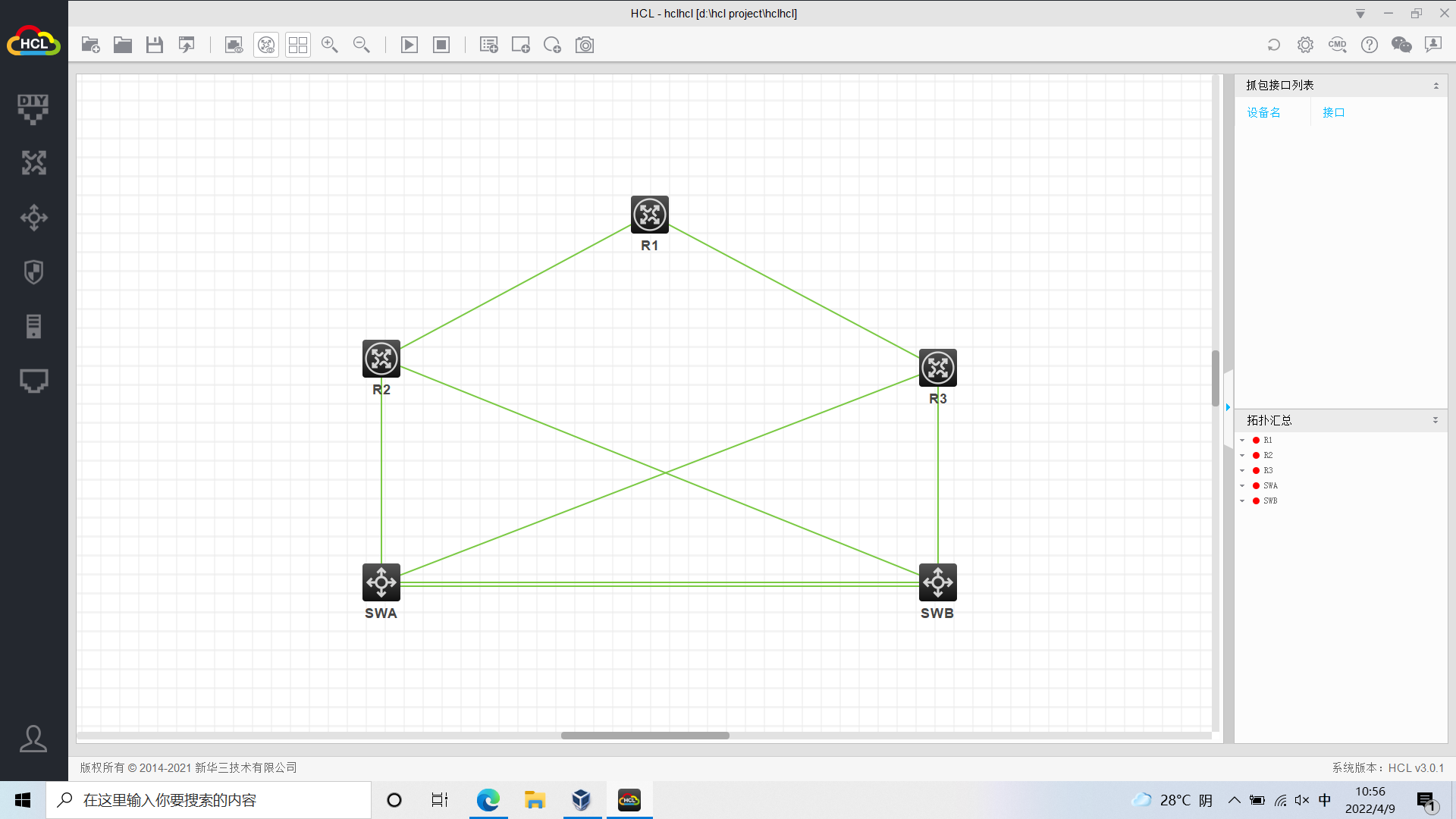Create a new project
This screenshot has width=1456, height=819.
pos(91,45)
